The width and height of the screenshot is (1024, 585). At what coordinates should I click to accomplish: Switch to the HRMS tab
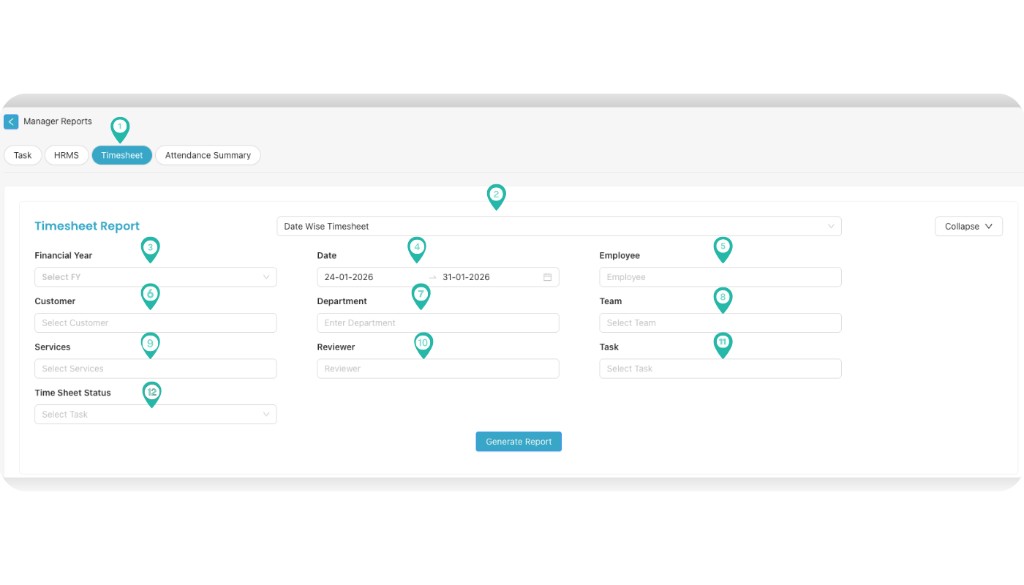[66, 155]
